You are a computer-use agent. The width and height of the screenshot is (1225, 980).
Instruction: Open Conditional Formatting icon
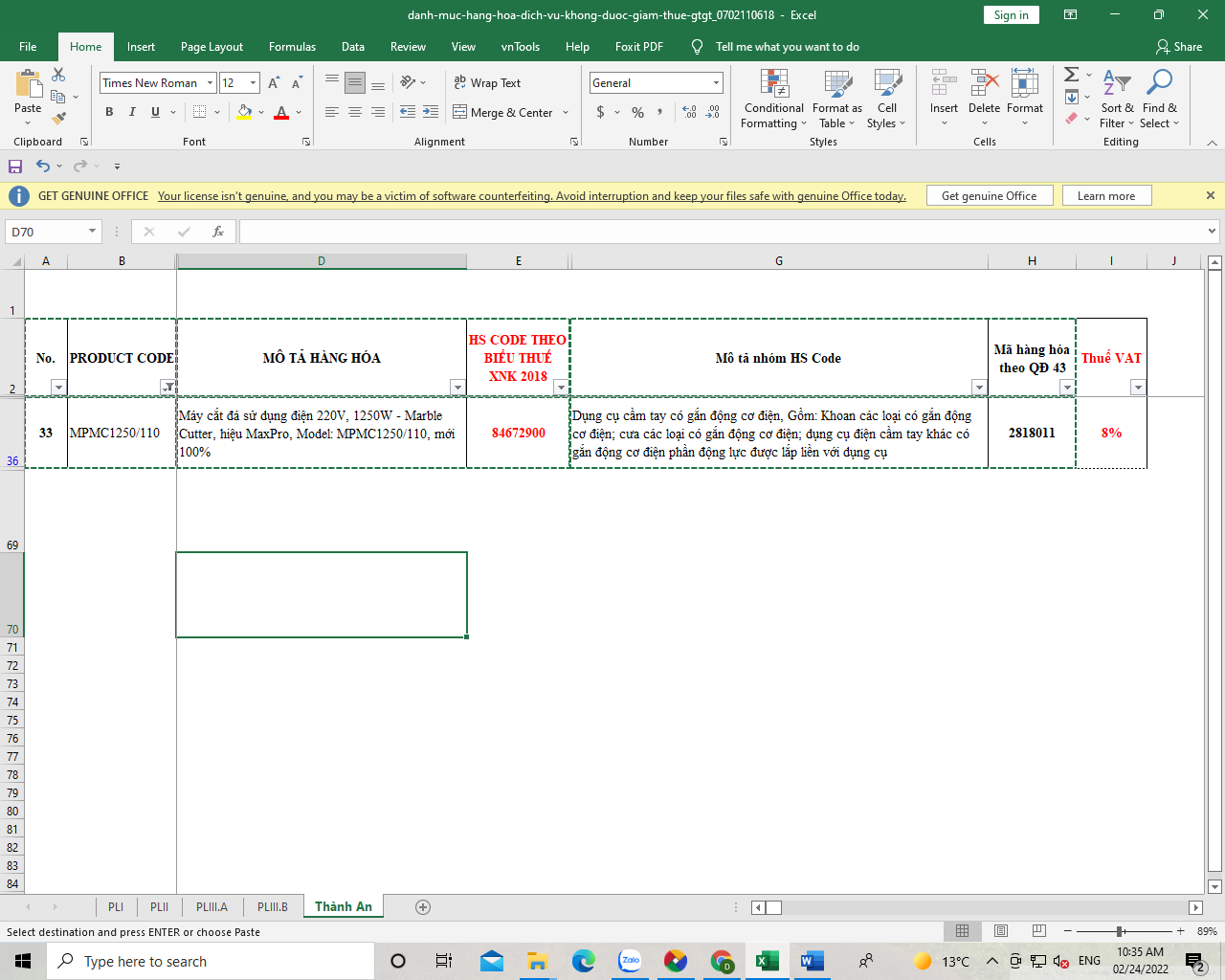click(x=773, y=84)
